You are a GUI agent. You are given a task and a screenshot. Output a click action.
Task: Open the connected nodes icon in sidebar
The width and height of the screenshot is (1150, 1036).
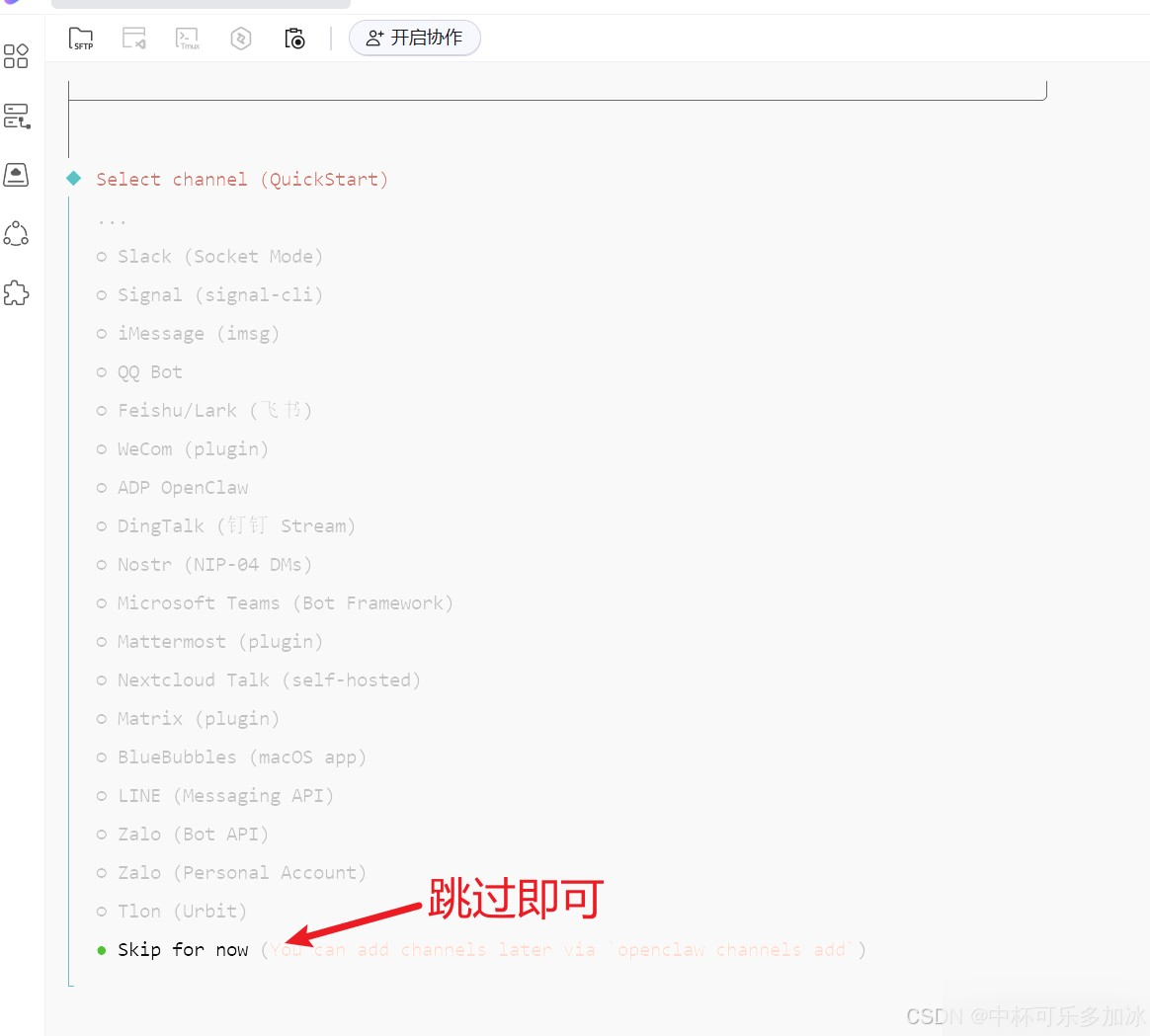click(16, 234)
